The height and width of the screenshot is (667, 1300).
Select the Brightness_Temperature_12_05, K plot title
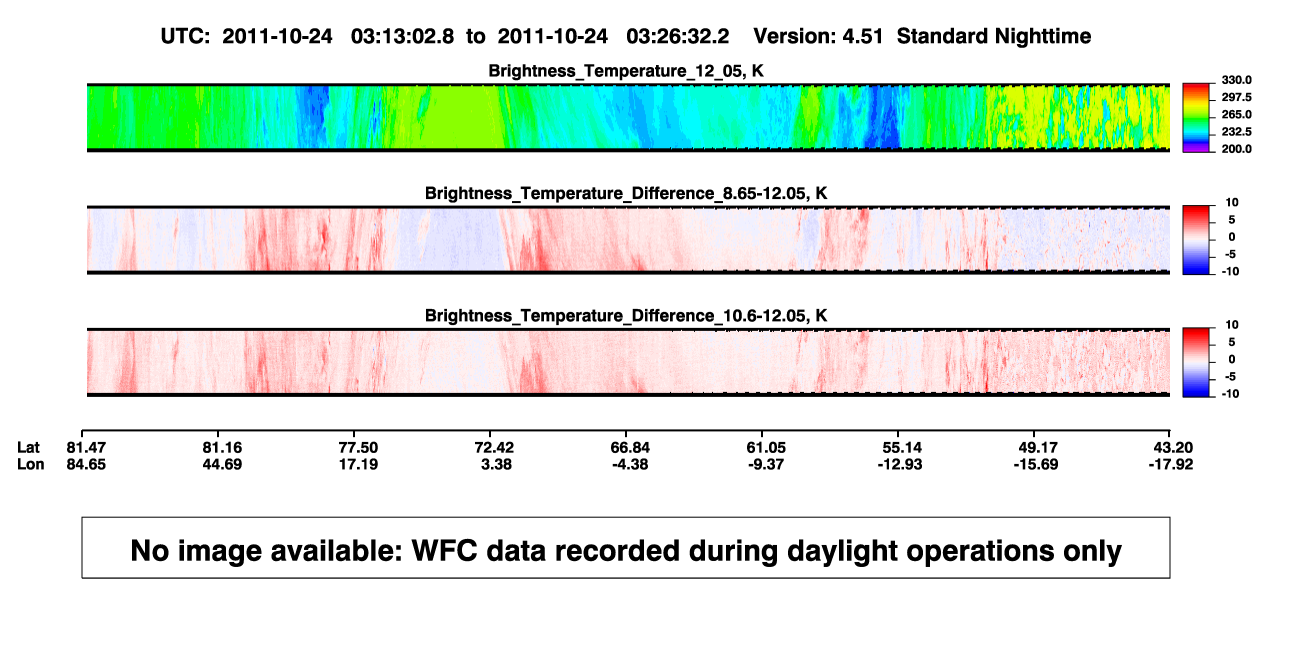click(x=626, y=71)
